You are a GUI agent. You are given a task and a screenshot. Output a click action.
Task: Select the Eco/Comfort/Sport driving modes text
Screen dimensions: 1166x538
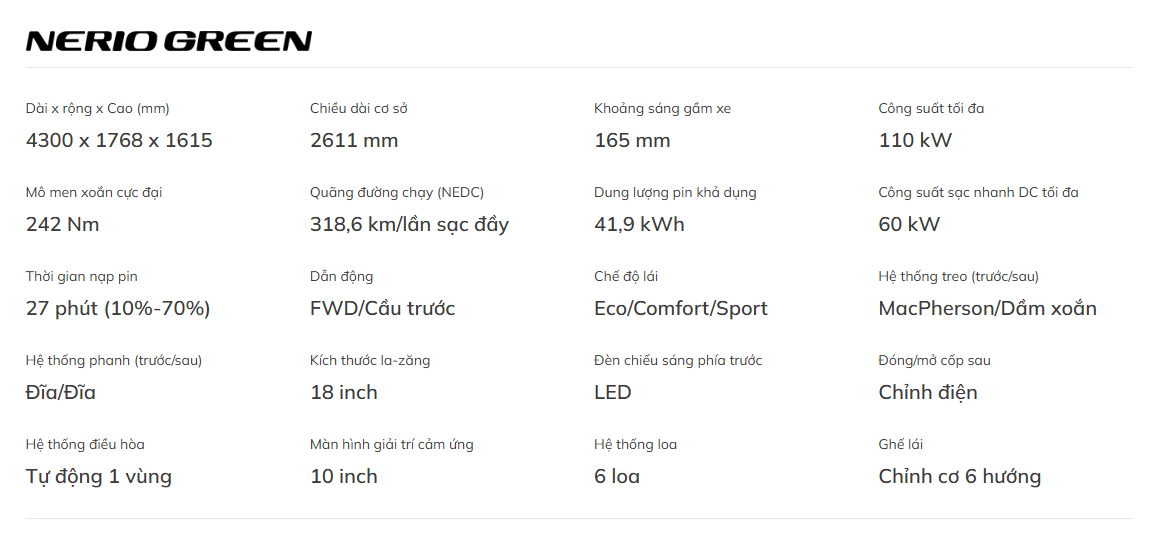tap(680, 308)
